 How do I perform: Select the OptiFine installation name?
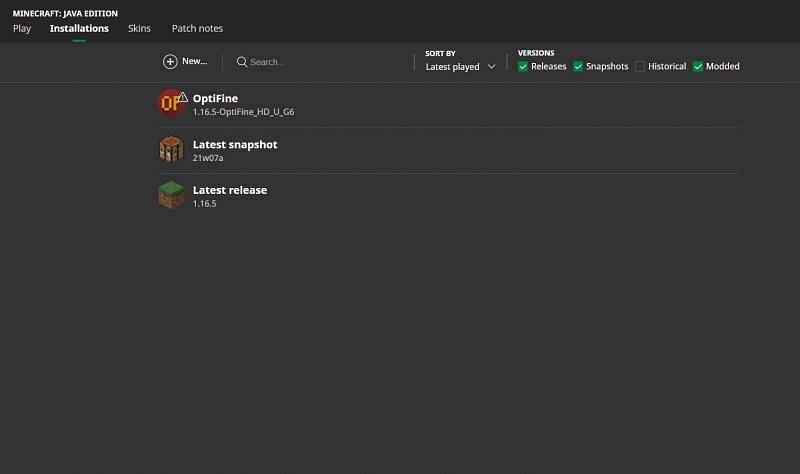coord(215,98)
